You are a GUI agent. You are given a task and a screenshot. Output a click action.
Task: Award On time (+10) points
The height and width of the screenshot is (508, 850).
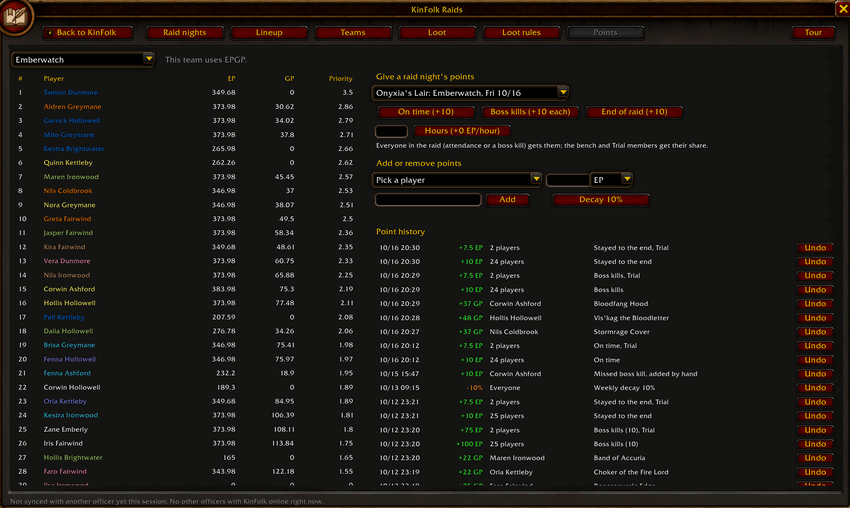point(426,112)
